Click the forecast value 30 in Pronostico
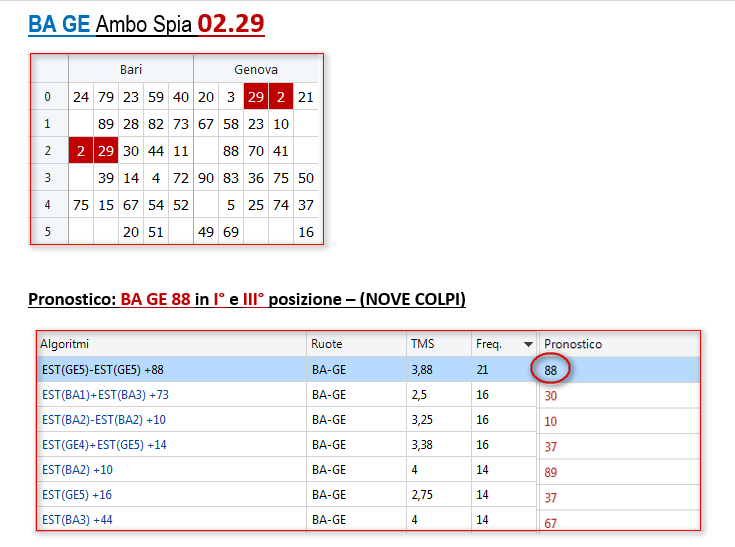Viewport: 735px width, 547px height. (550, 396)
